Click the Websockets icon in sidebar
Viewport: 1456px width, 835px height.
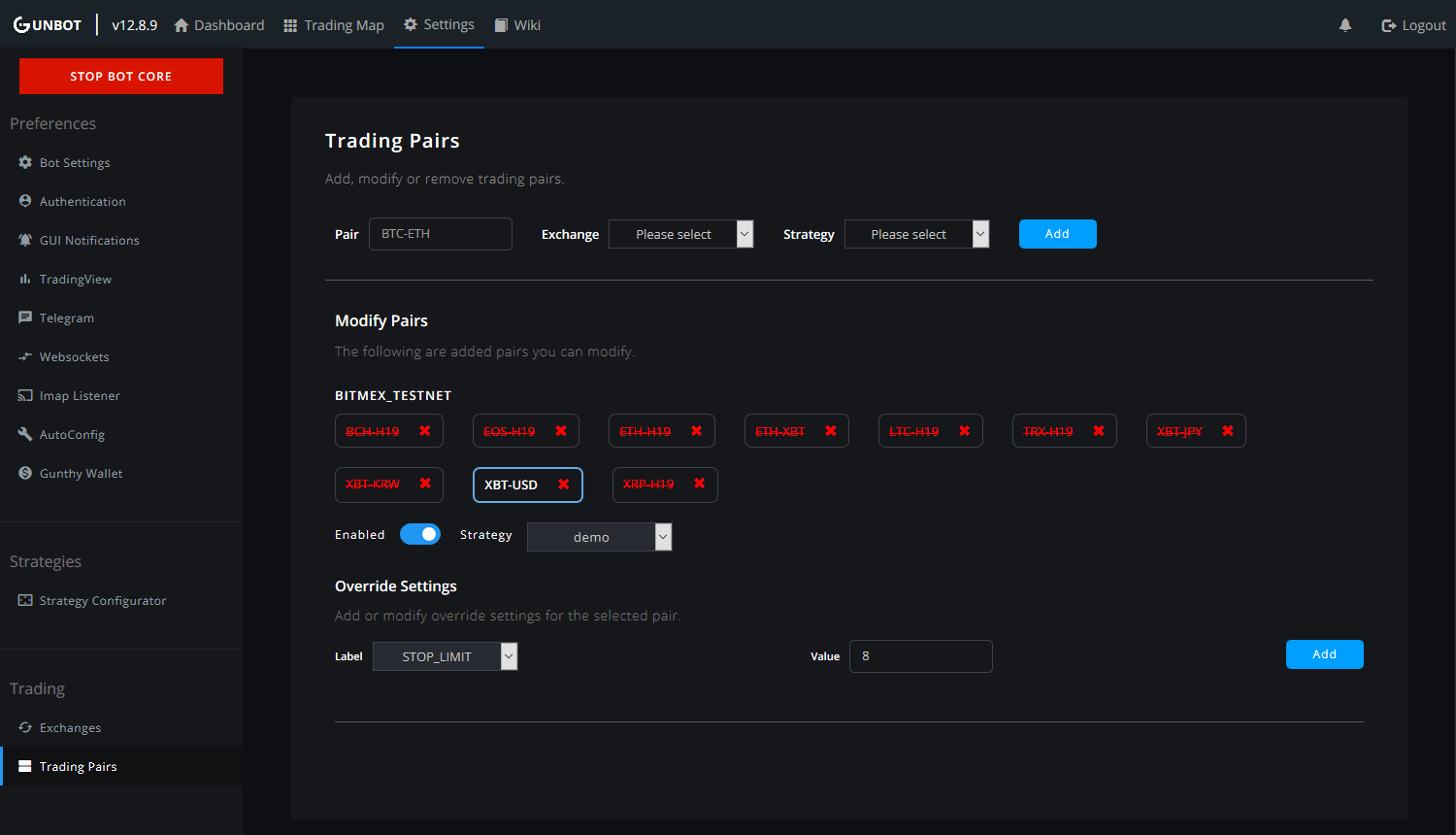point(25,356)
